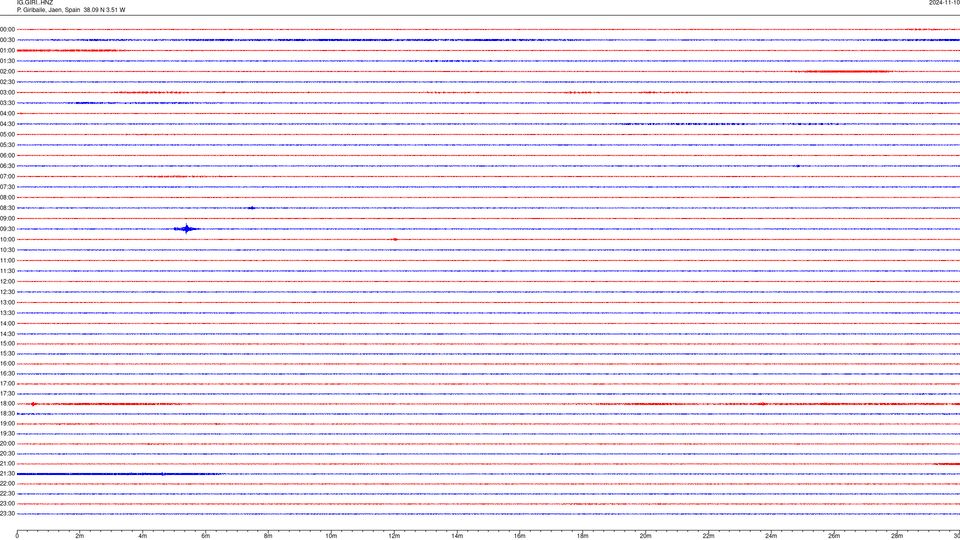
Task: Click the 10:00 time label
Action: pyautogui.click(x=7, y=240)
